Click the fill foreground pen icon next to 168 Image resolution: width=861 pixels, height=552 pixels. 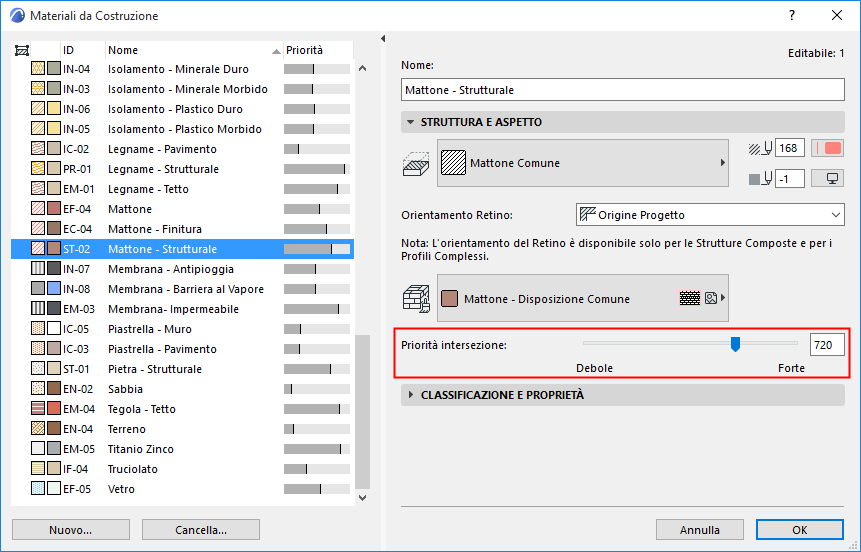point(761,148)
